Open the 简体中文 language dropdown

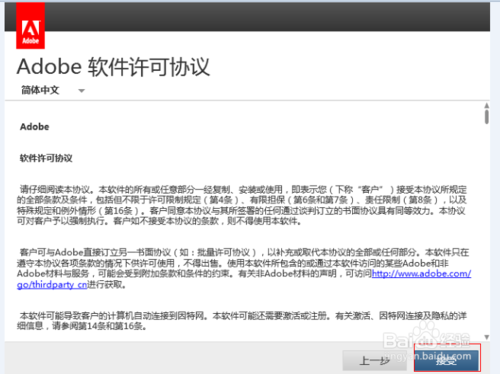click(53, 90)
